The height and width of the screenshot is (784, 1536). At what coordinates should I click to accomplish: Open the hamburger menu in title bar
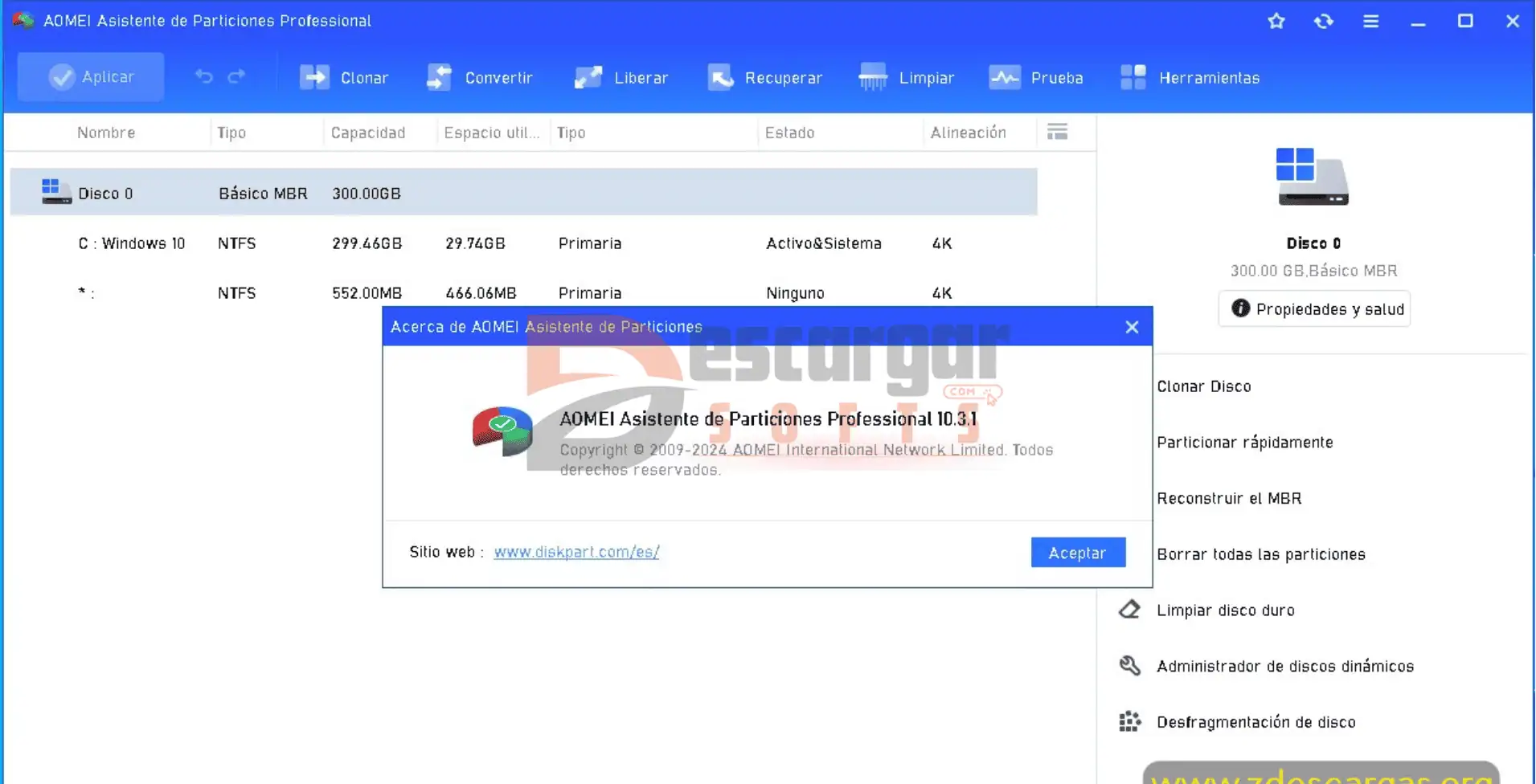click(x=1371, y=21)
